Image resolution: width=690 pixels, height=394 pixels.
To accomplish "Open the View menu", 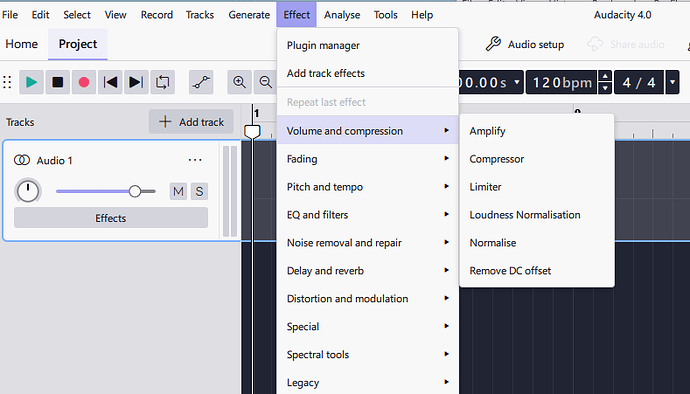I will 115,15.
